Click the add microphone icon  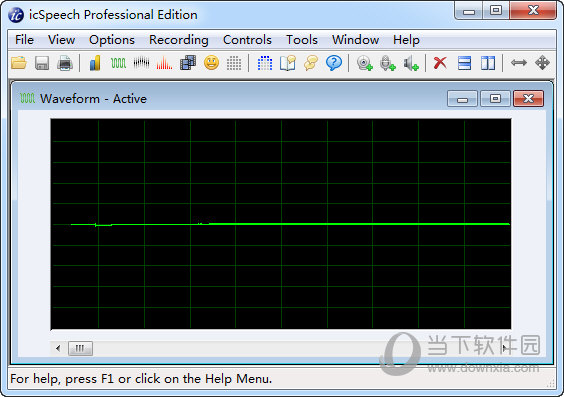[x=387, y=63]
